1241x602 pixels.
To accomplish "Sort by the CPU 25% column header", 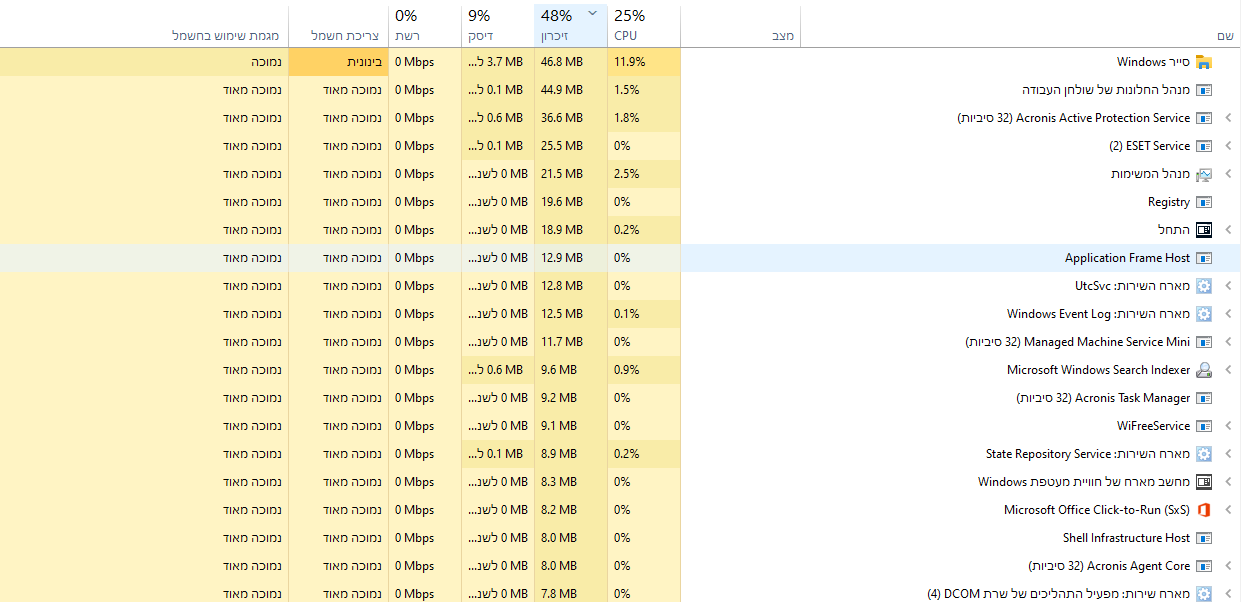I will click(643, 26).
